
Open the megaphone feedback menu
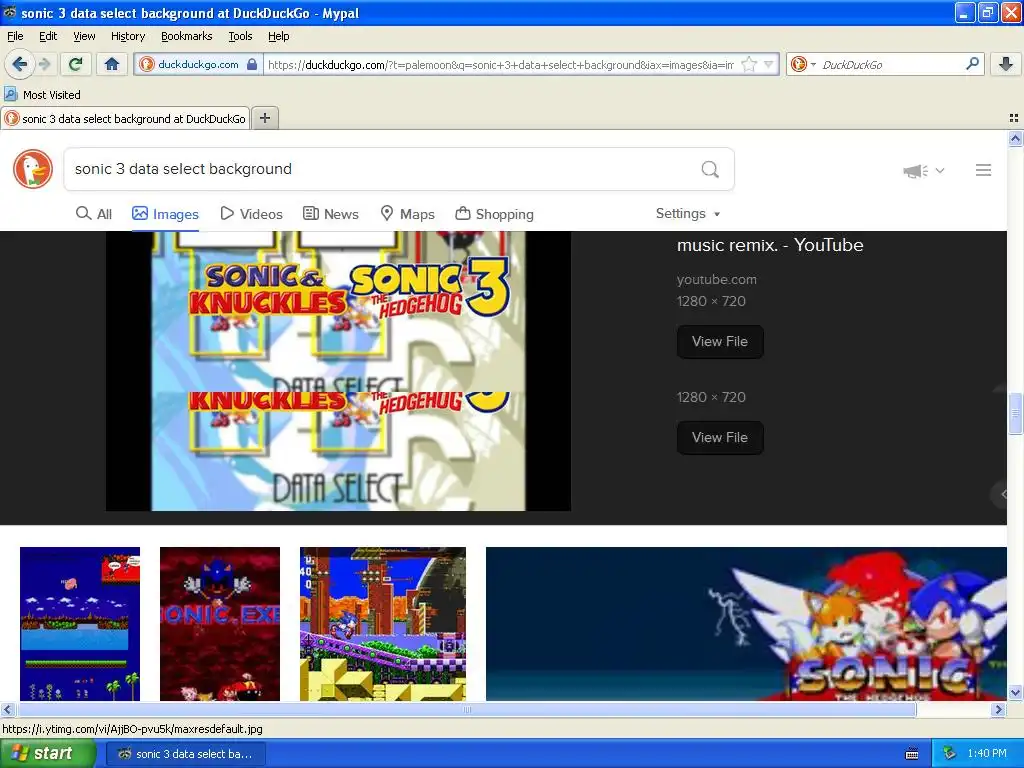(x=923, y=170)
